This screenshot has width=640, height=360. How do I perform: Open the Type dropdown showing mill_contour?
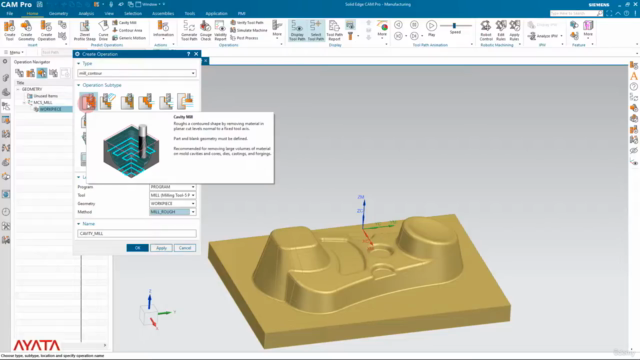click(137, 73)
